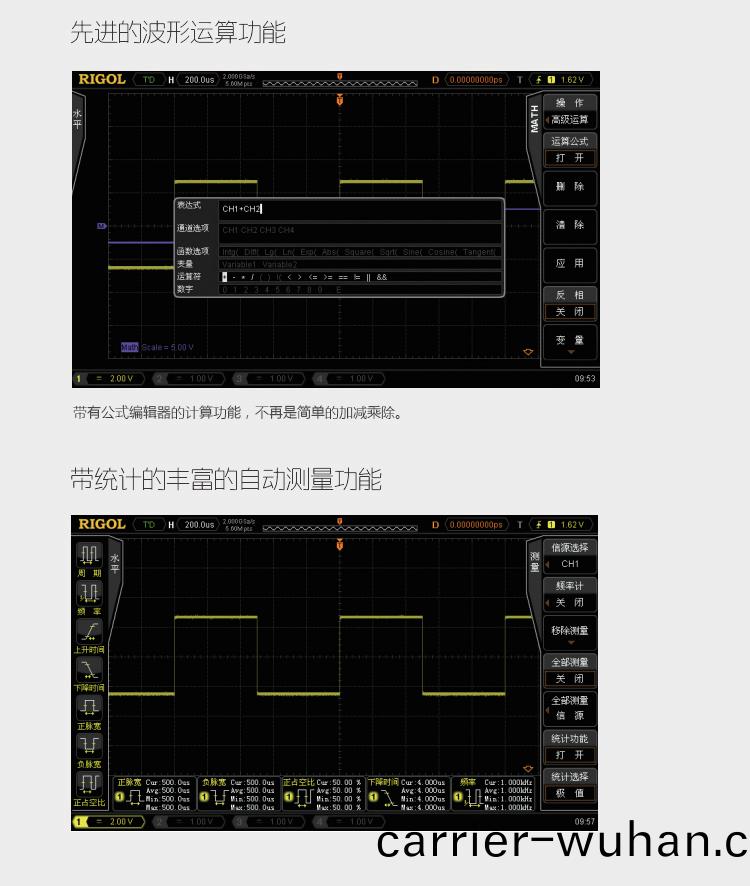This screenshot has height=886, width=750.
Task: Choose the 上升时间 rise time icon
Action: [89, 631]
